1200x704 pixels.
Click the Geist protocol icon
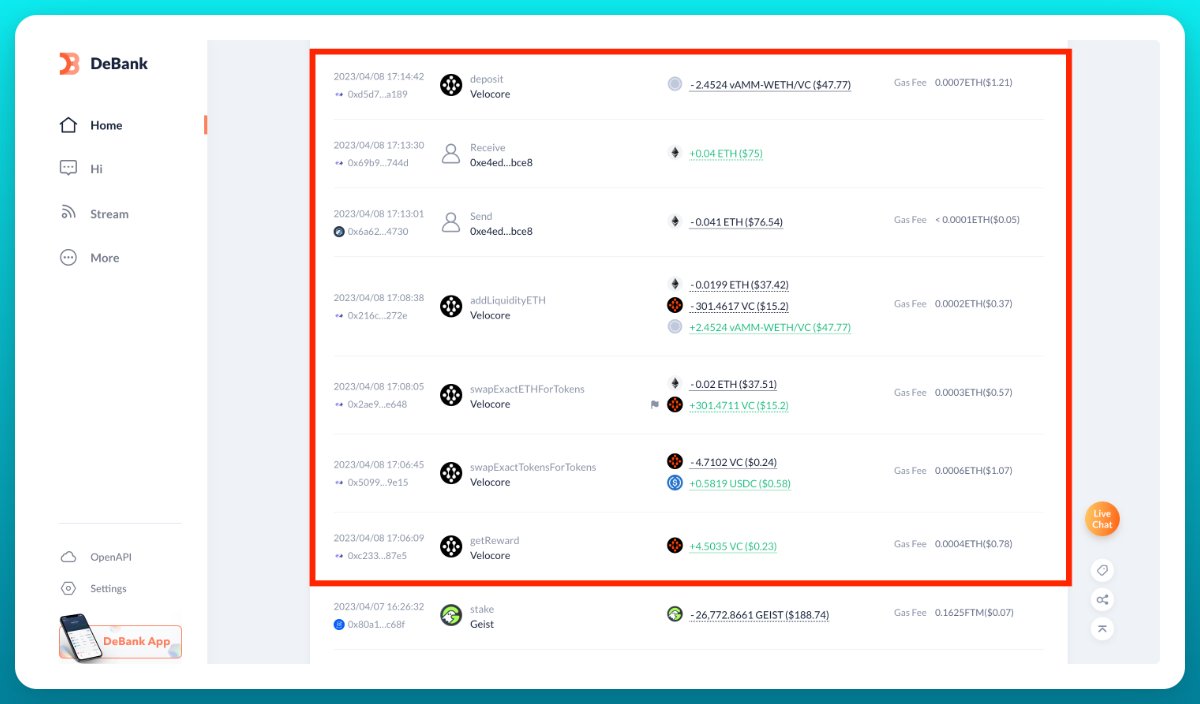coord(451,615)
